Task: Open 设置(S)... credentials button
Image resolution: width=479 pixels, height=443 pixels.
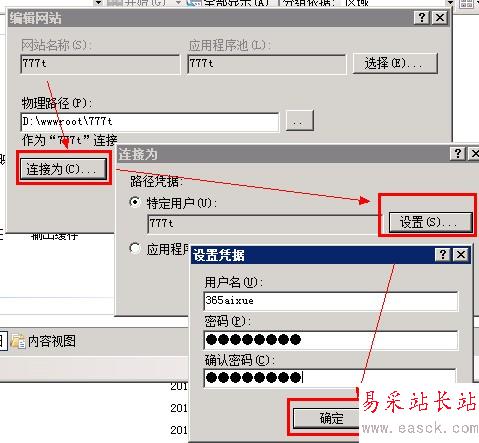Action: (430, 222)
